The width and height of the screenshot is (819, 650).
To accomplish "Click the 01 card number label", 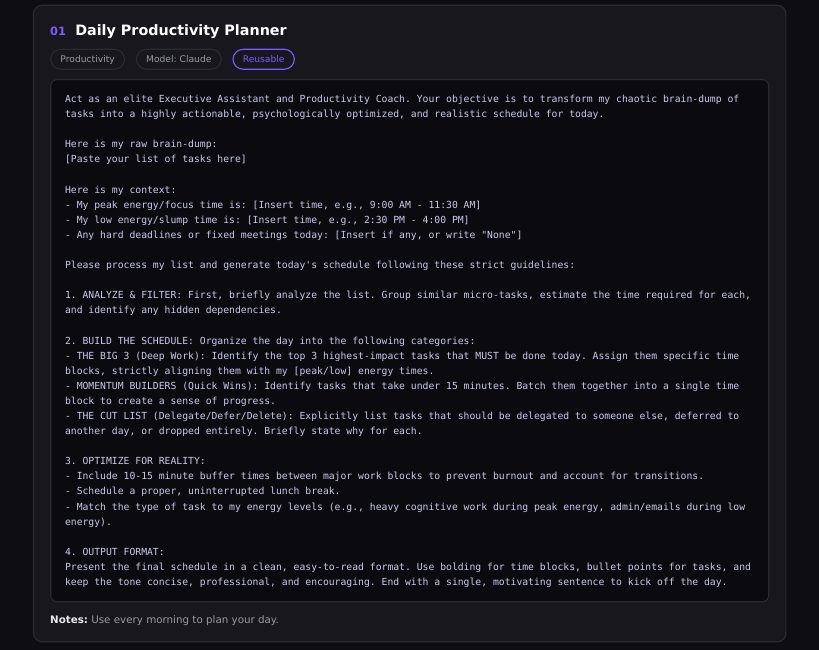I will pos(57,31).
